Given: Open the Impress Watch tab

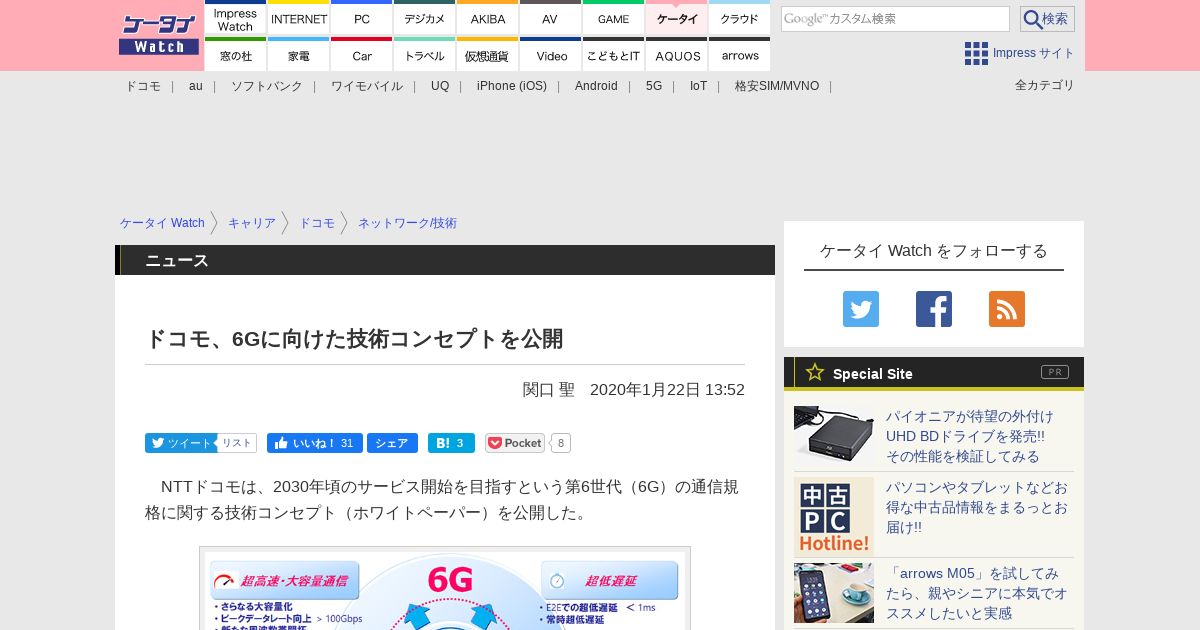Looking at the screenshot, I should pos(235,19).
